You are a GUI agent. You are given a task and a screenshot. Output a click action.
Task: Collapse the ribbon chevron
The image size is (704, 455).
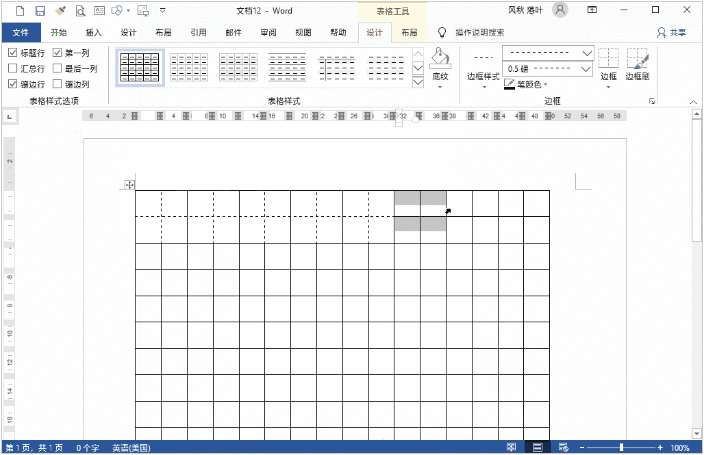[x=694, y=102]
